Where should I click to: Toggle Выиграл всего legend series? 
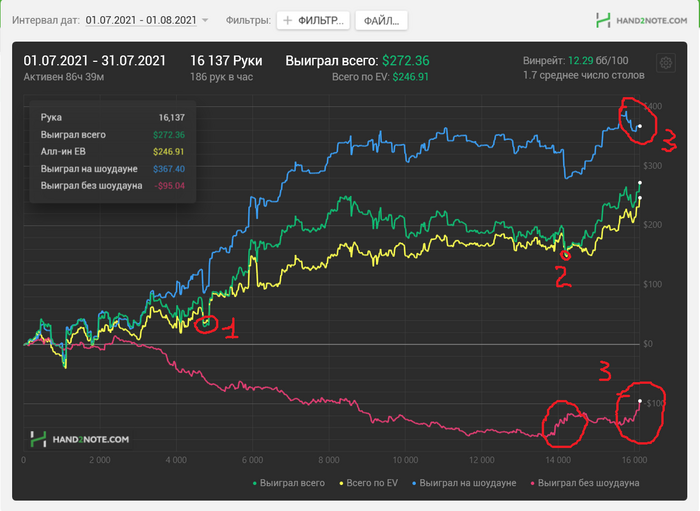(x=288, y=483)
